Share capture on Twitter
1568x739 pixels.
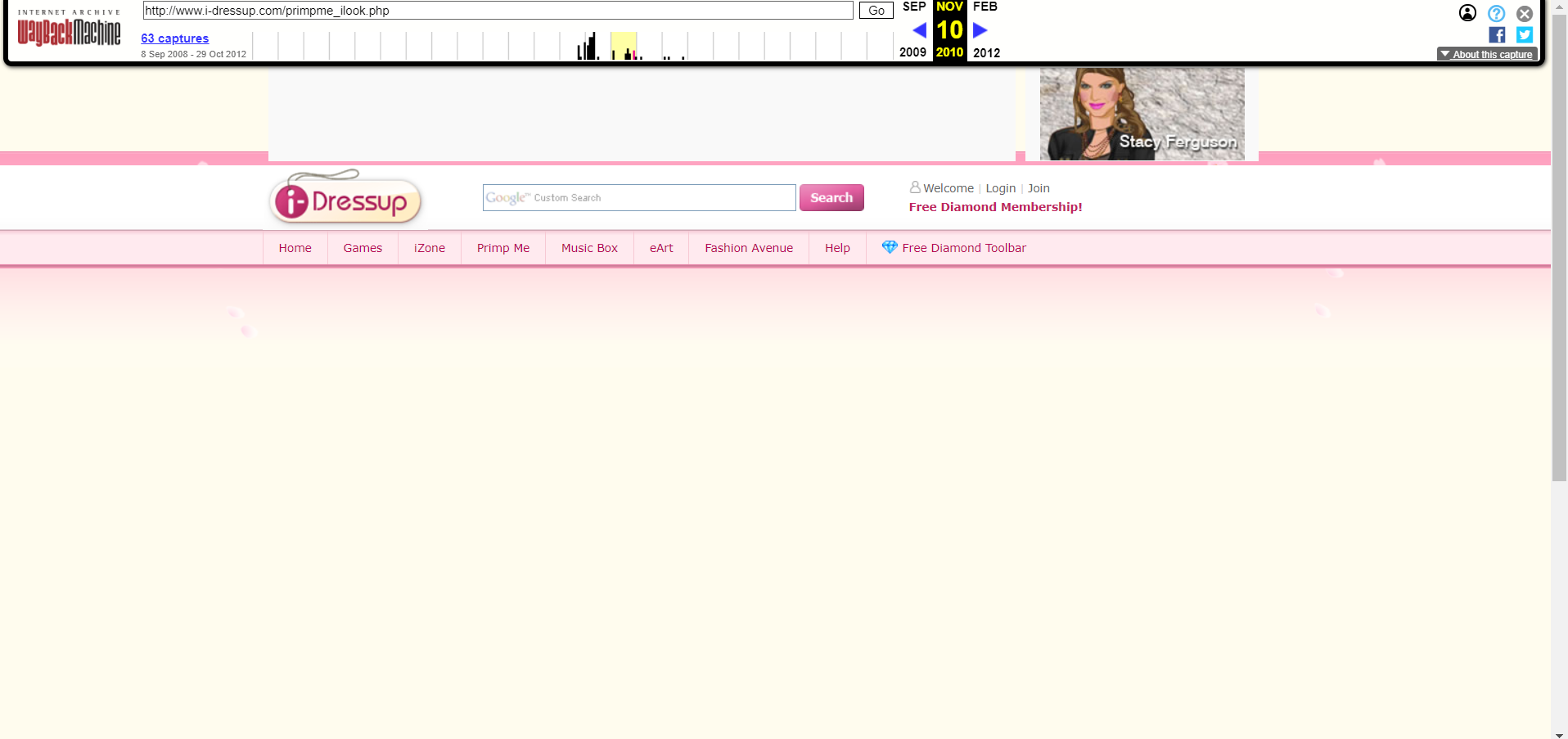[x=1525, y=34]
